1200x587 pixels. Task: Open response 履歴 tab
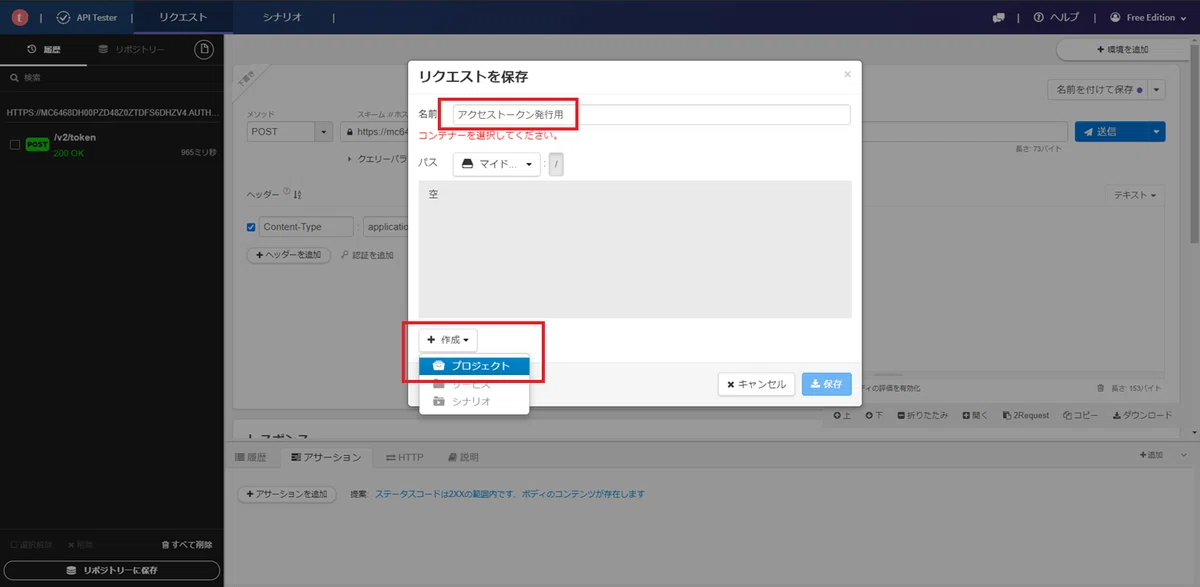pos(251,457)
